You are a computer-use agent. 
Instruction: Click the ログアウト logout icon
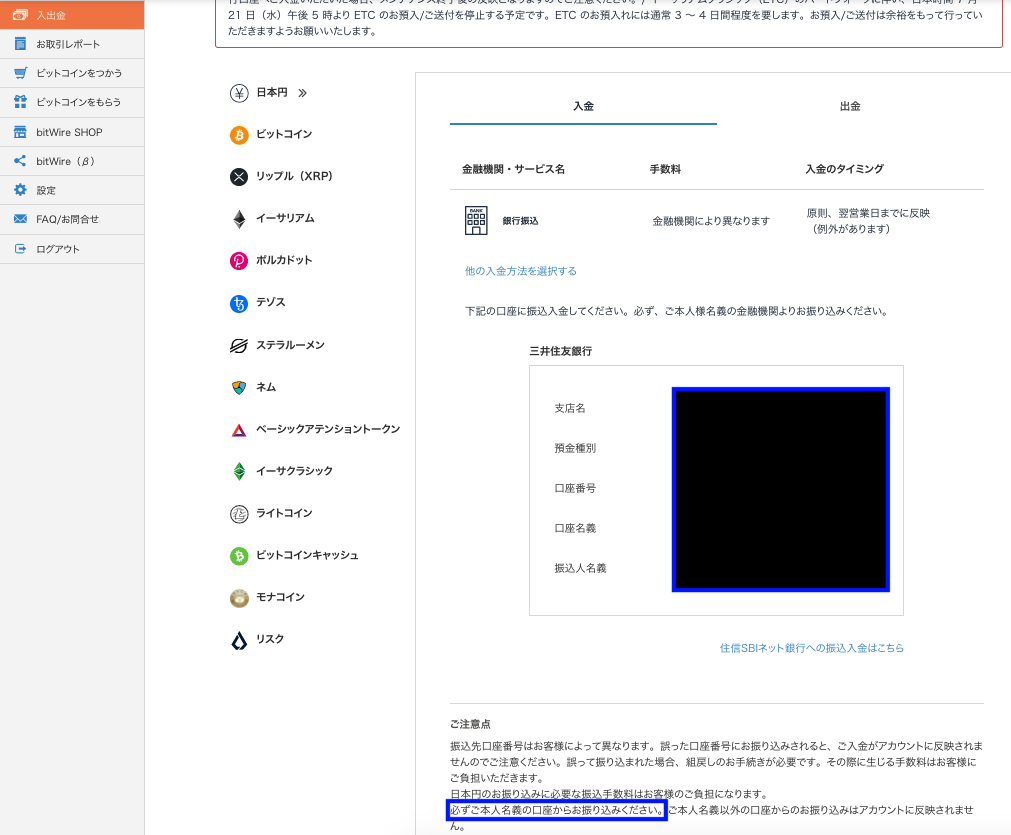point(20,249)
